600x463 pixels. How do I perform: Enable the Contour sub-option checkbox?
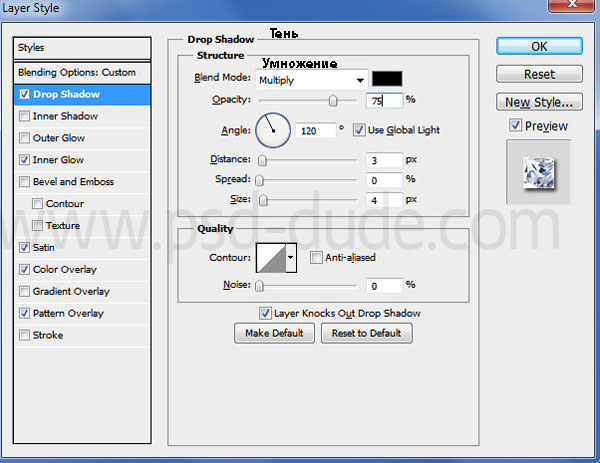tap(37, 204)
